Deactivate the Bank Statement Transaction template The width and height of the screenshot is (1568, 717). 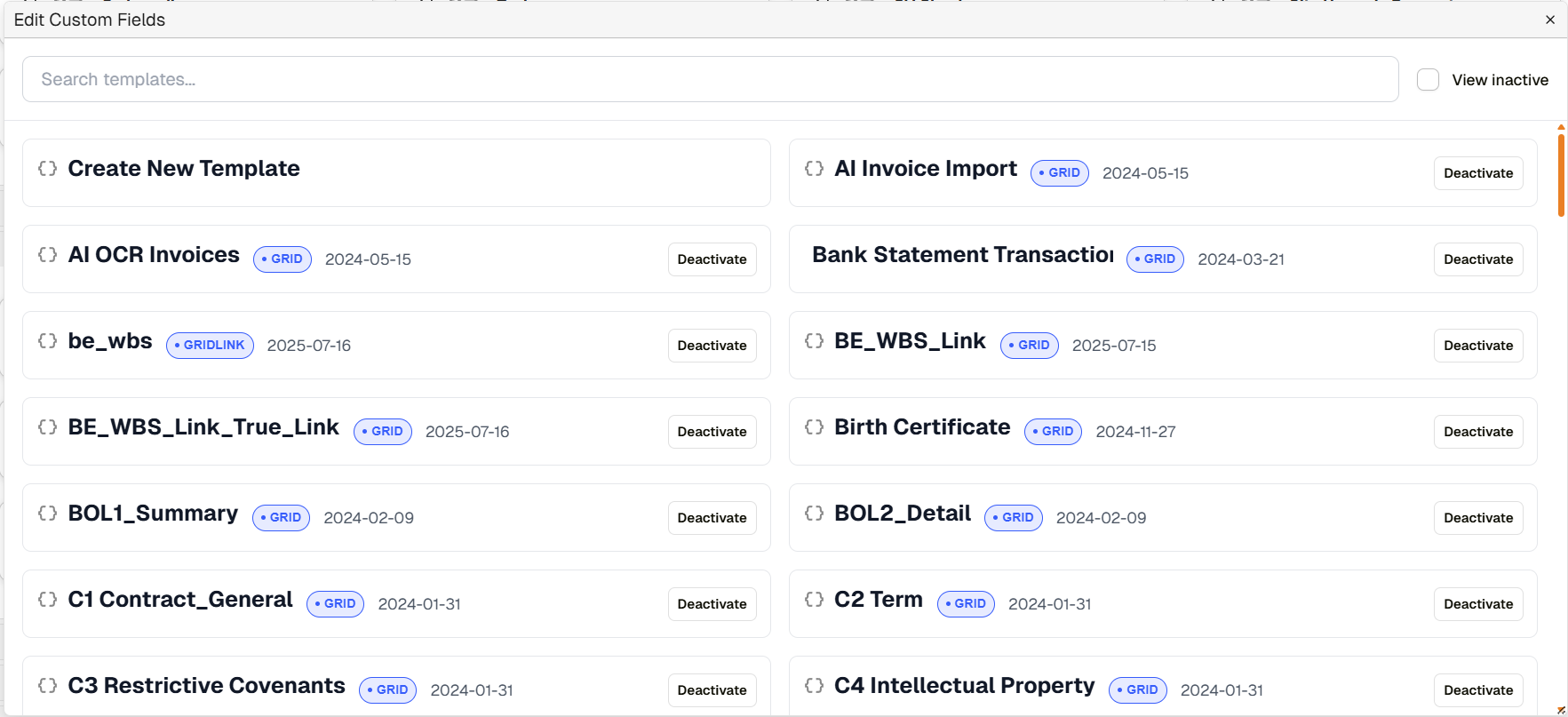[1478, 259]
